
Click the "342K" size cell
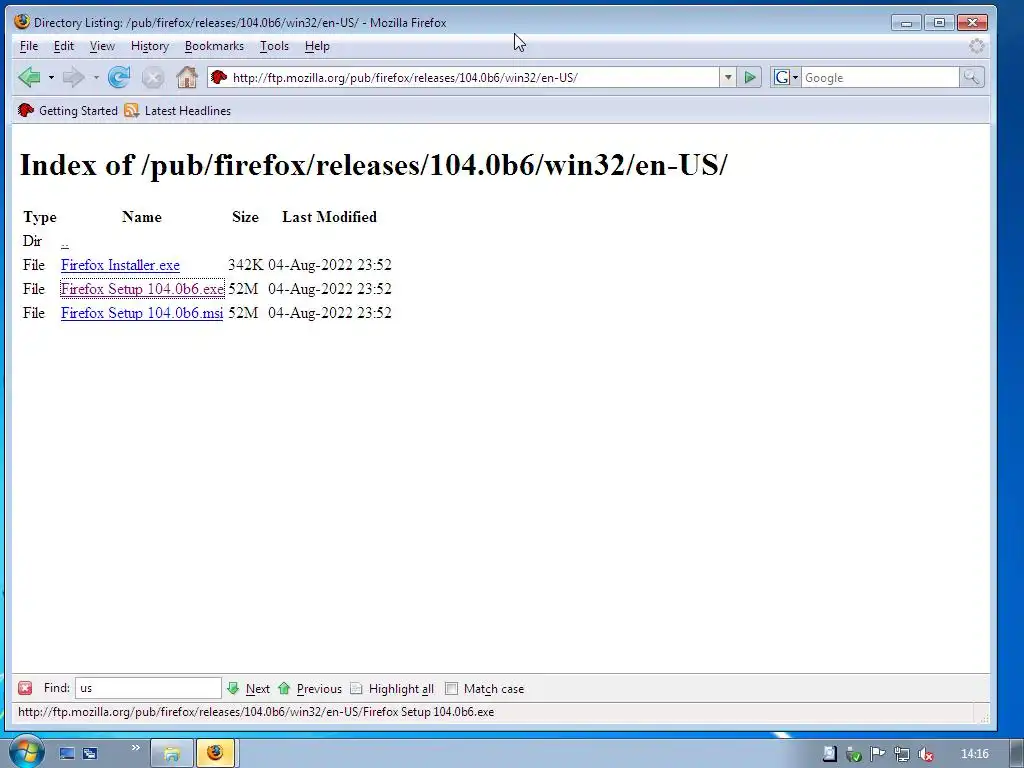tap(246, 265)
